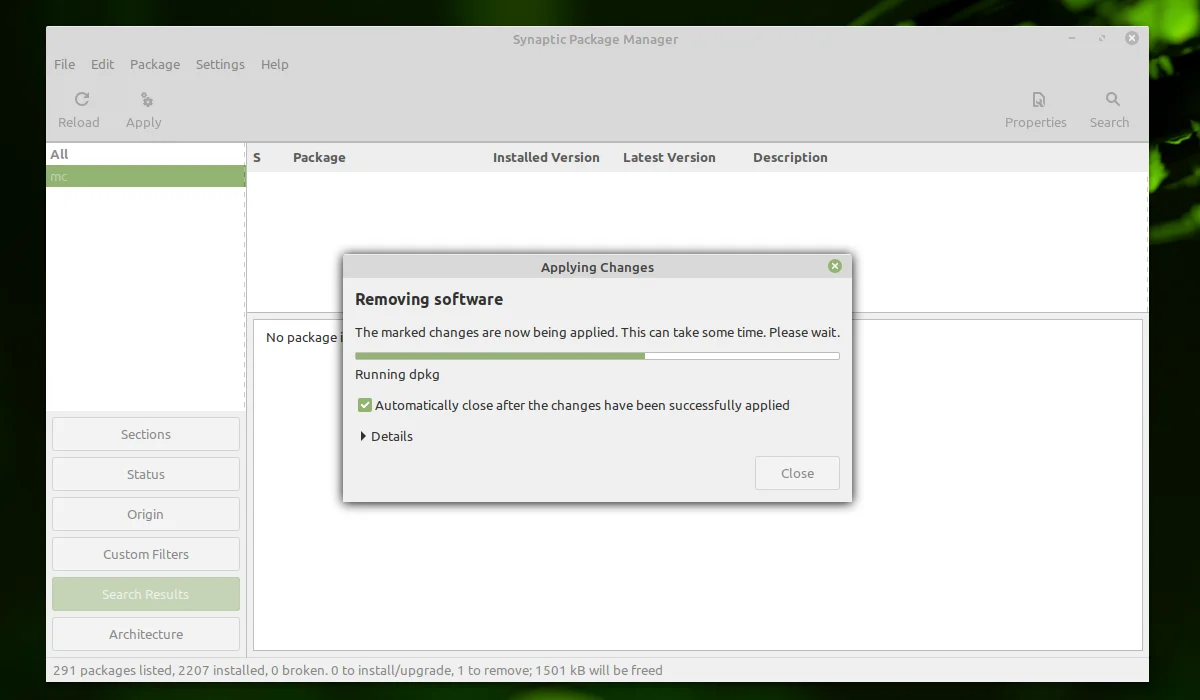Click the Apply toolbar icon
This screenshot has width=1200, height=700.
pos(146,99)
